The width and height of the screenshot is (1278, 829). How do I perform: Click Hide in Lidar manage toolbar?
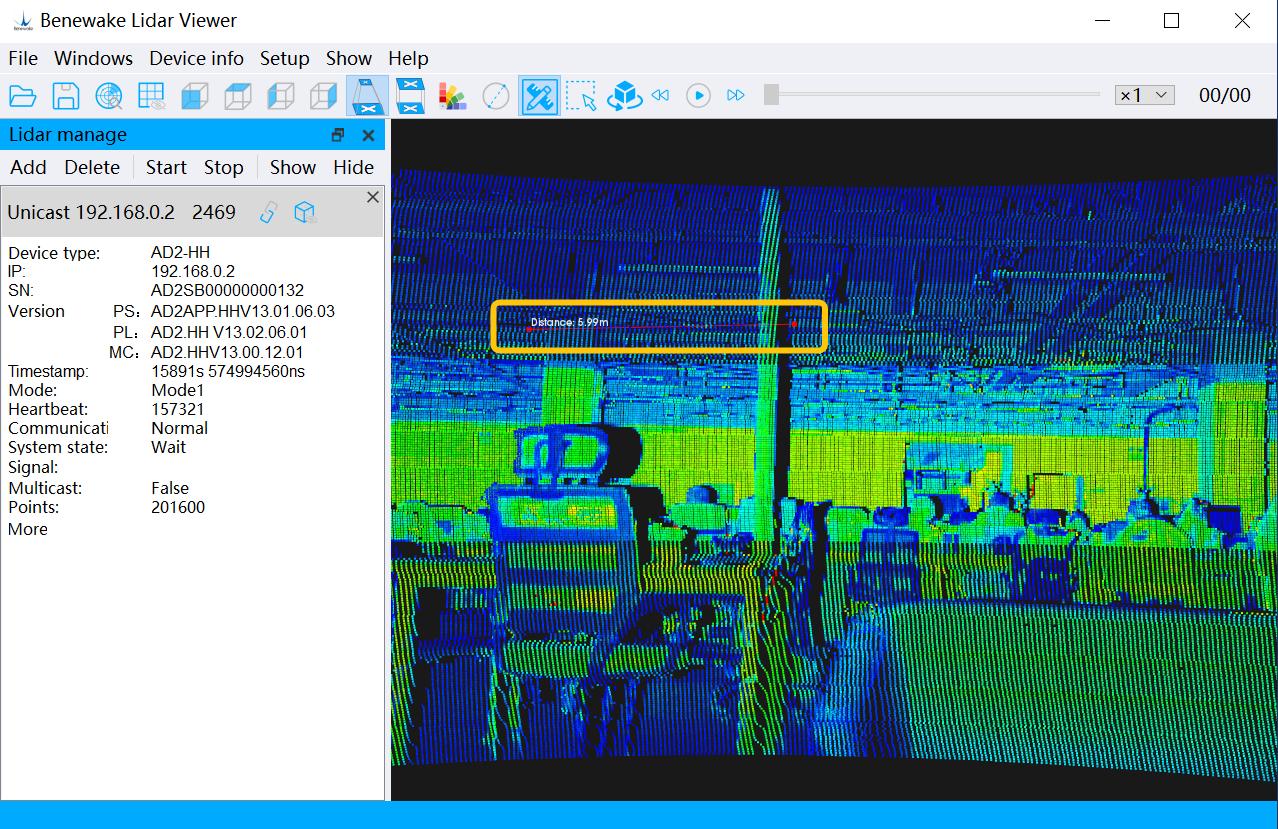(354, 168)
